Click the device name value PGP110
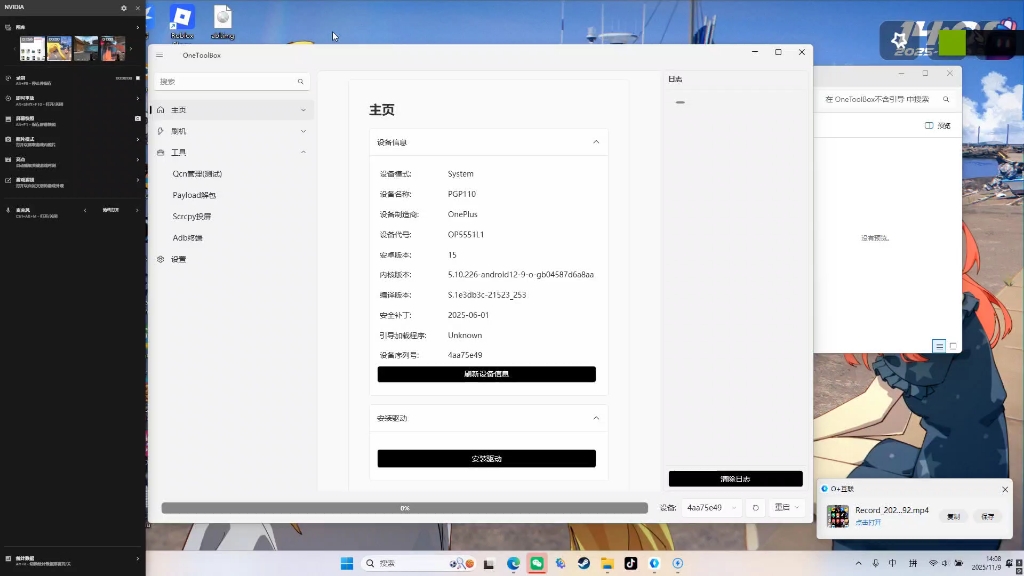This screenshot has height=576, width=1024. [x=462, y=194]
